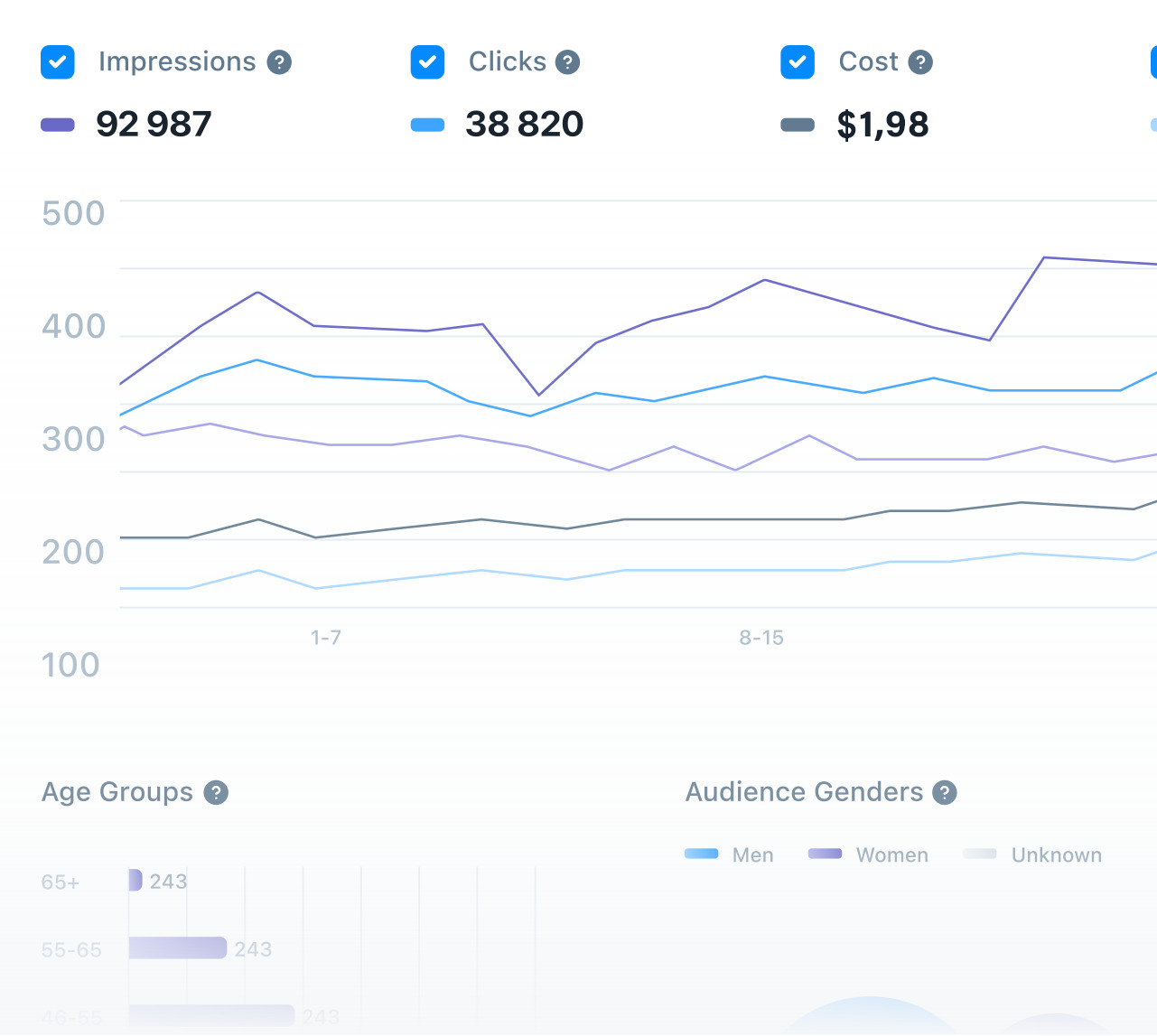Disable the Clicks checkbox
This screenshot has height=1036, width=1157.
click(426, 61)
